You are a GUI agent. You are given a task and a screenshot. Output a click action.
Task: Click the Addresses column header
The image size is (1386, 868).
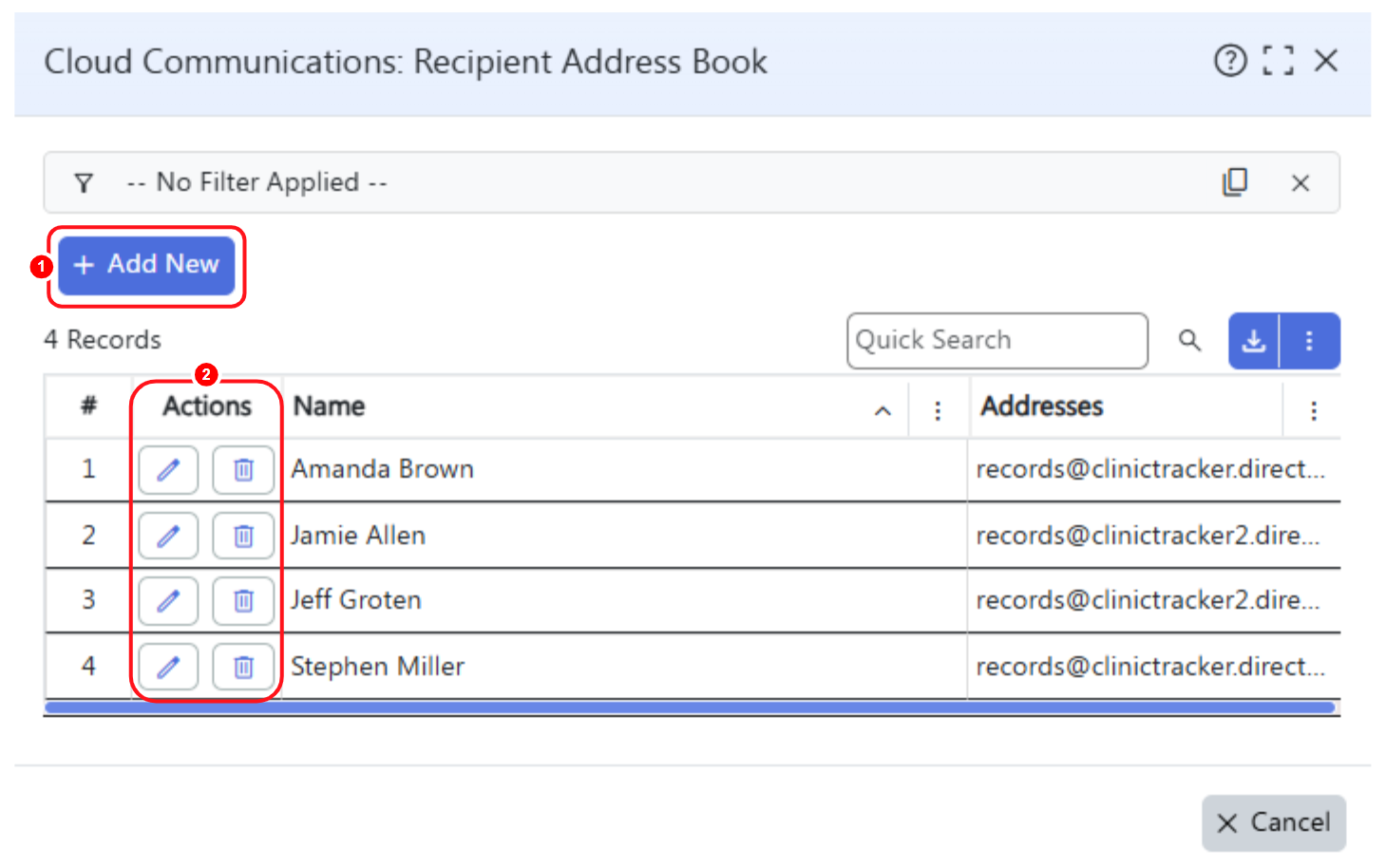1042,406
